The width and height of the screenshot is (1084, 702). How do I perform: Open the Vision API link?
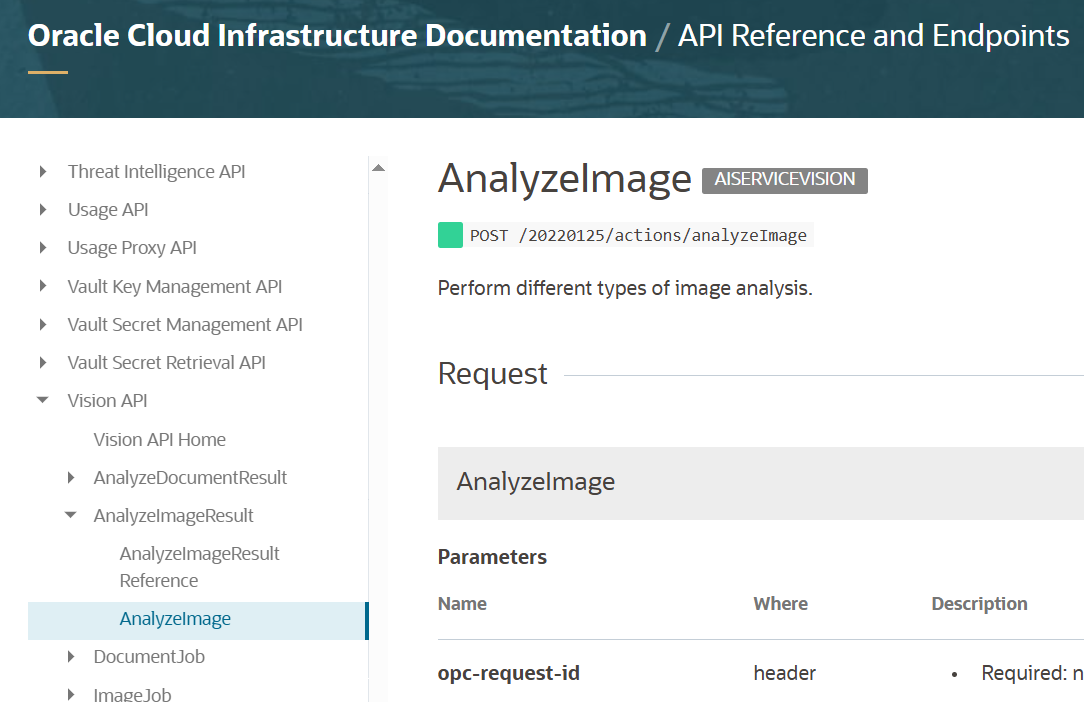pos(107,400)
